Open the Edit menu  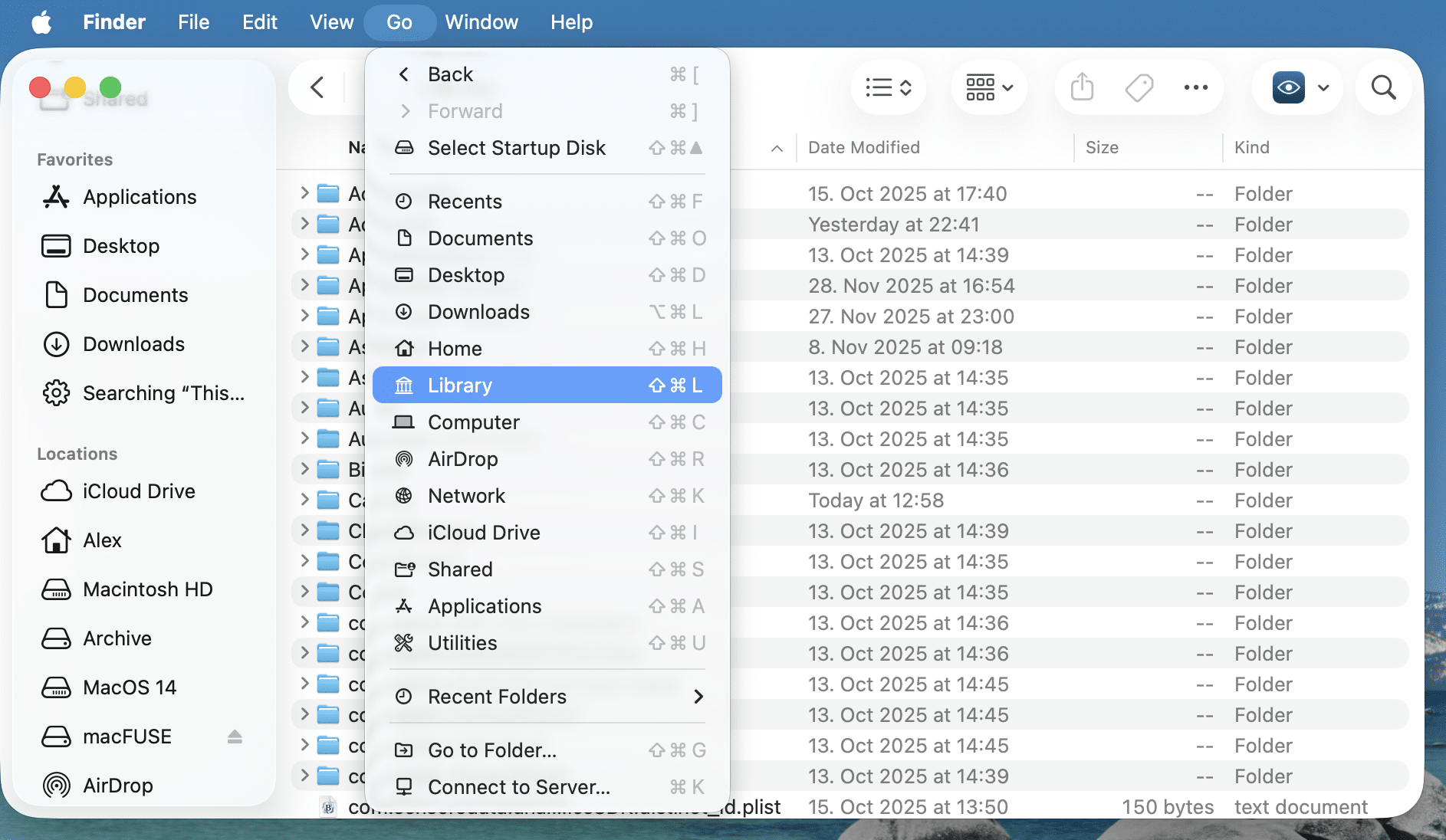(260, 22)
